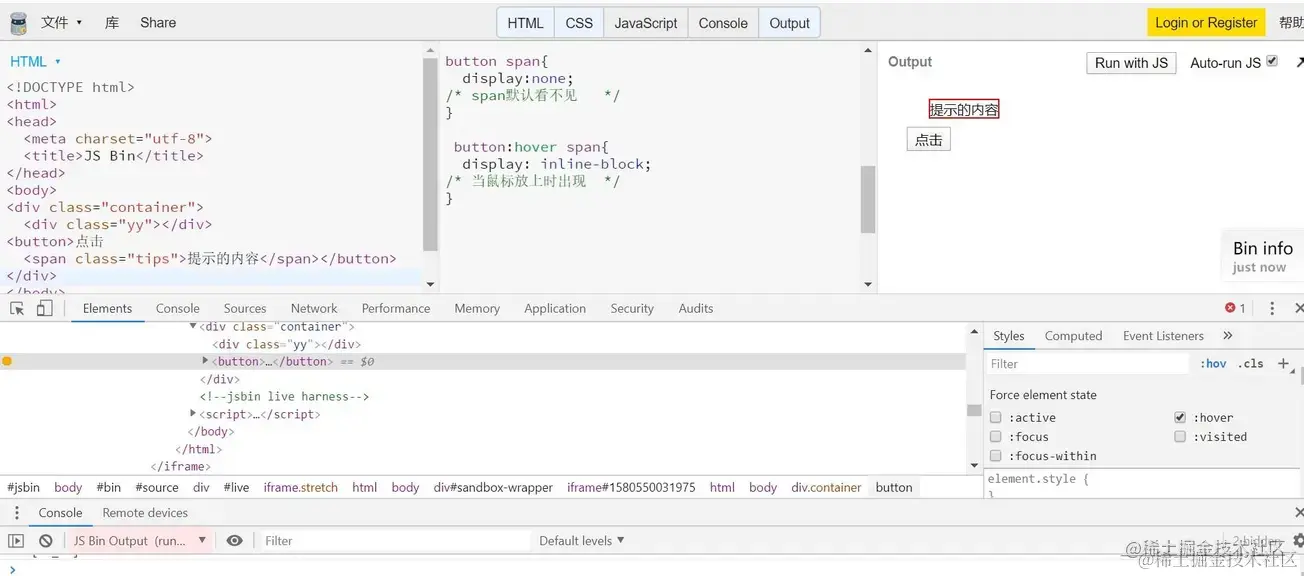Toggle the Console panel button
1304x576 pixels.
tap(723, 23)
